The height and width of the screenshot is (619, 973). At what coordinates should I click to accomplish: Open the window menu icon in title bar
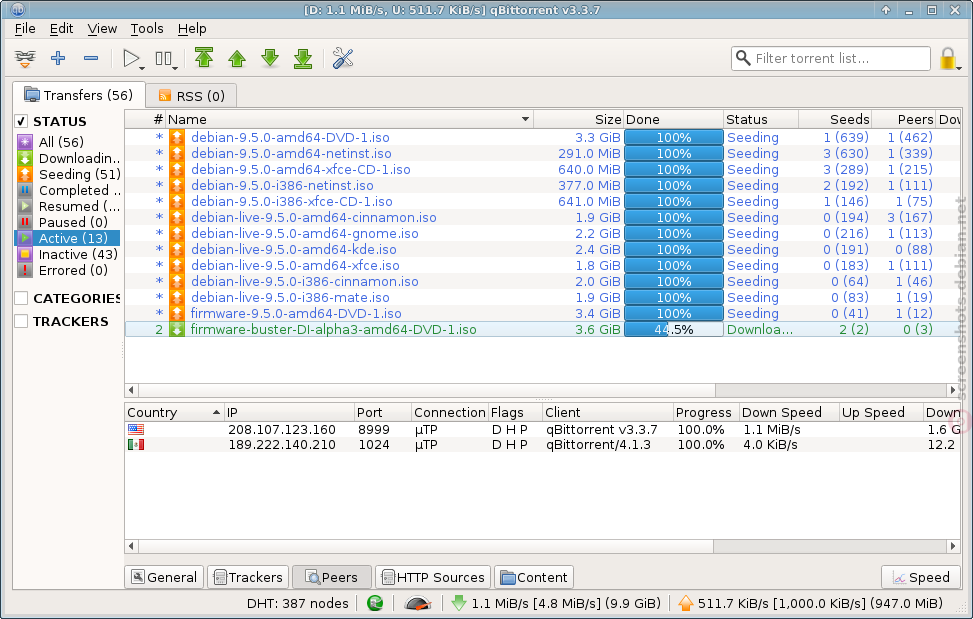point(17,10)
